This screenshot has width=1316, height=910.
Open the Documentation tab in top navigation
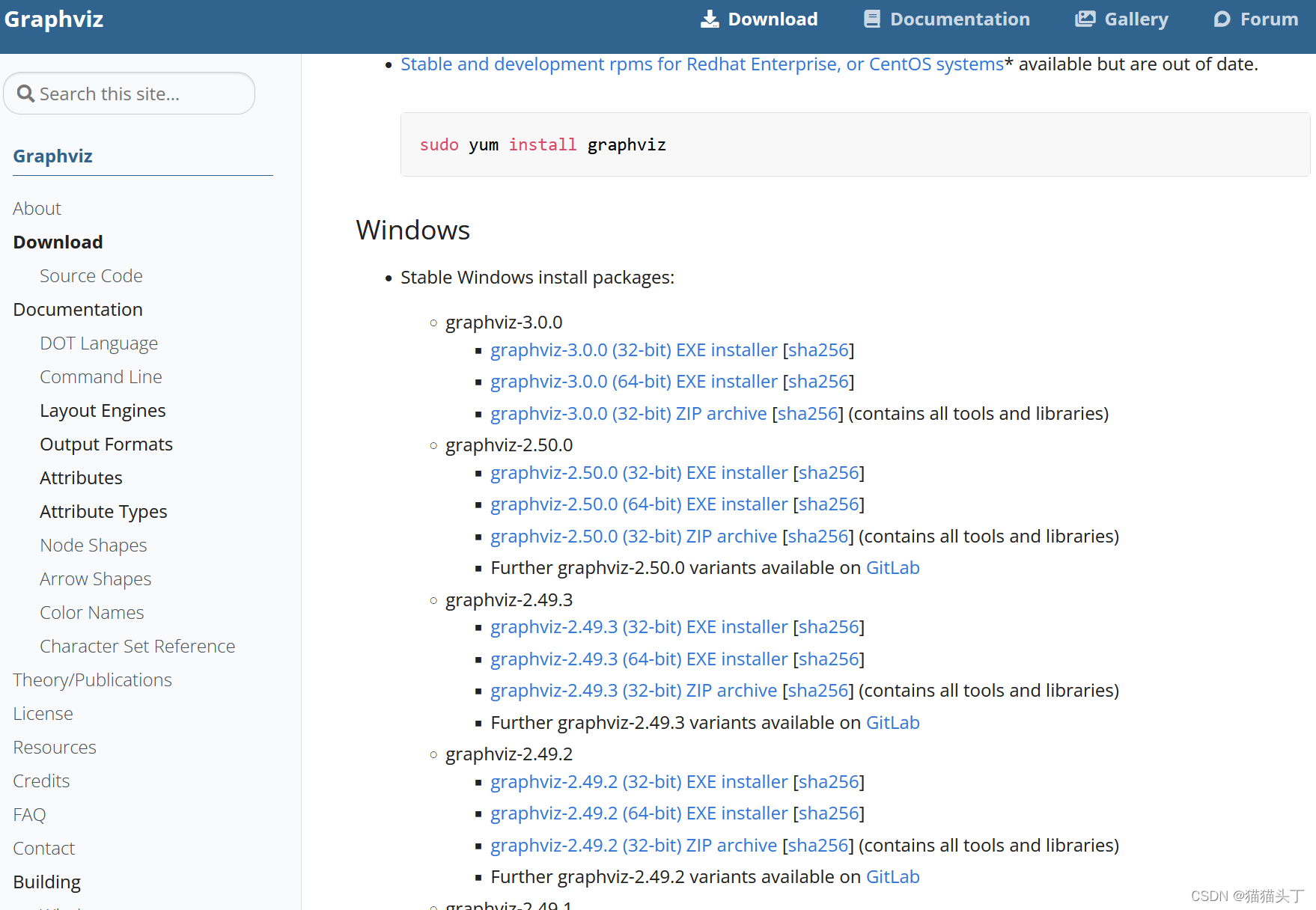(x=946, y=19)
